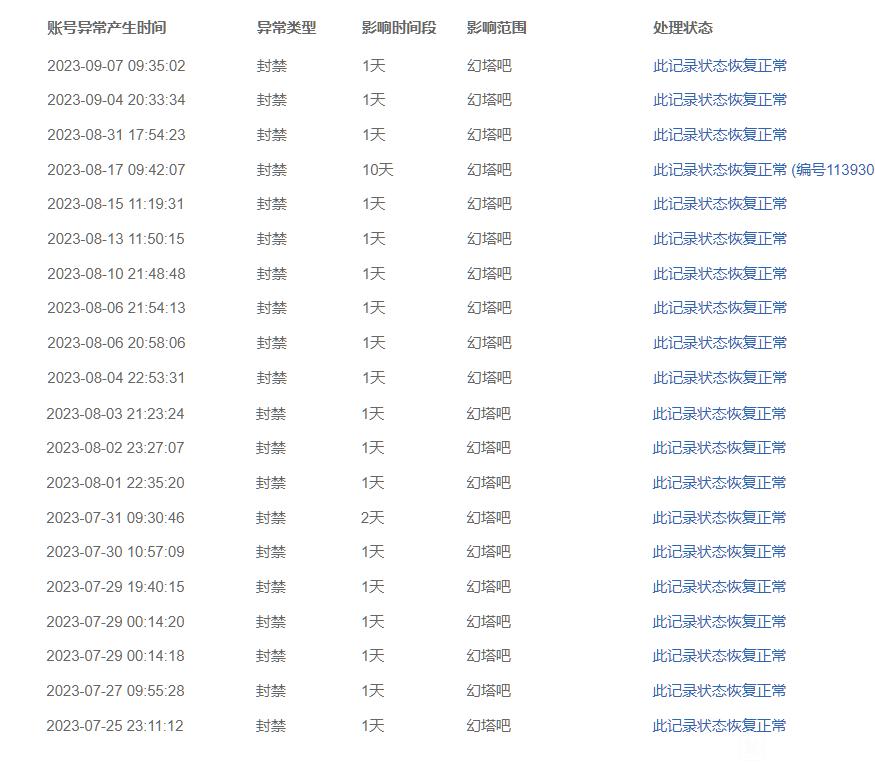The image size is (875, 771).
Task: Open status link for 2023-08-06 21:54:13 record
Action: pyautogui.click(x=720, y=308)
